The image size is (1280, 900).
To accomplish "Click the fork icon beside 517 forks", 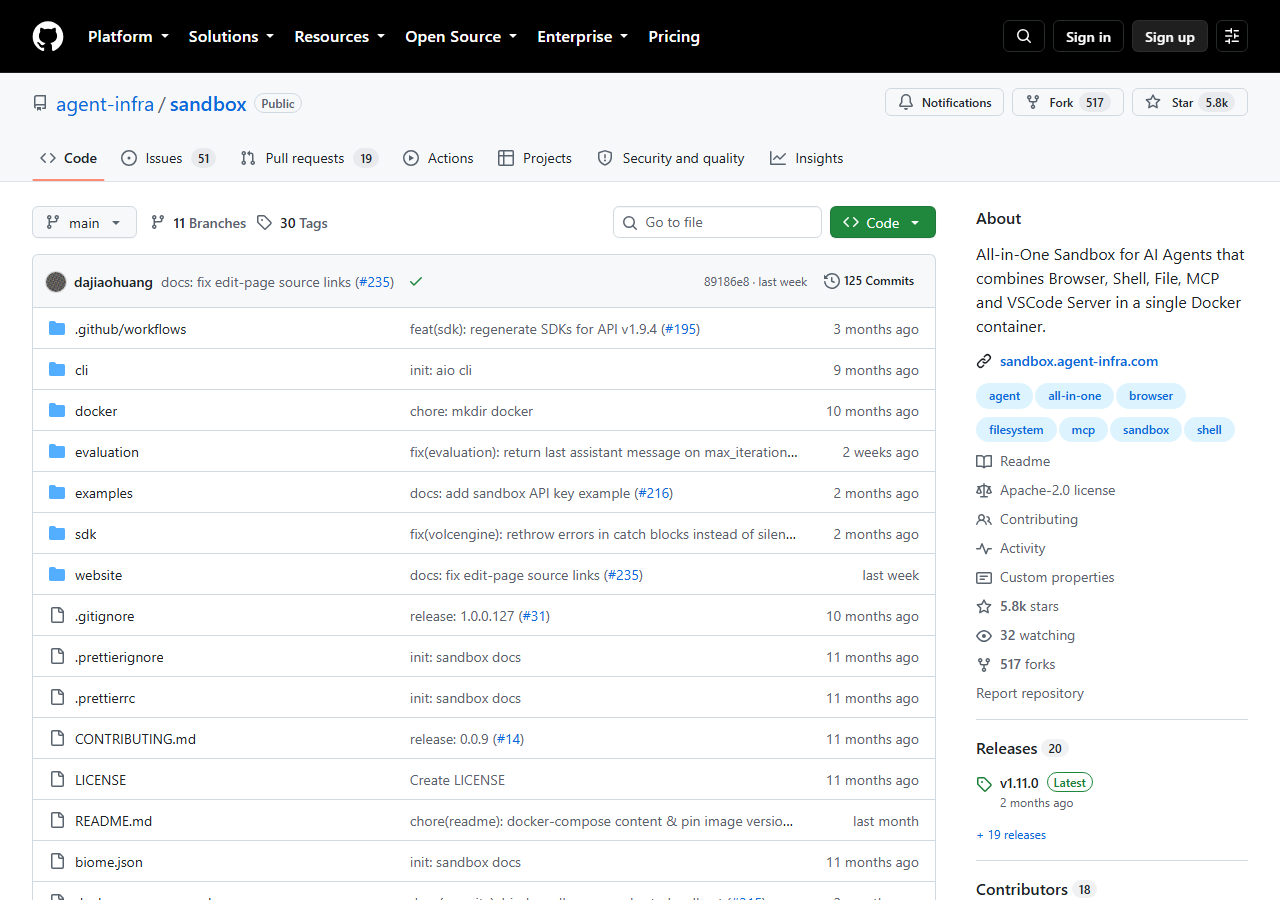I will click(x=984, y=664).
